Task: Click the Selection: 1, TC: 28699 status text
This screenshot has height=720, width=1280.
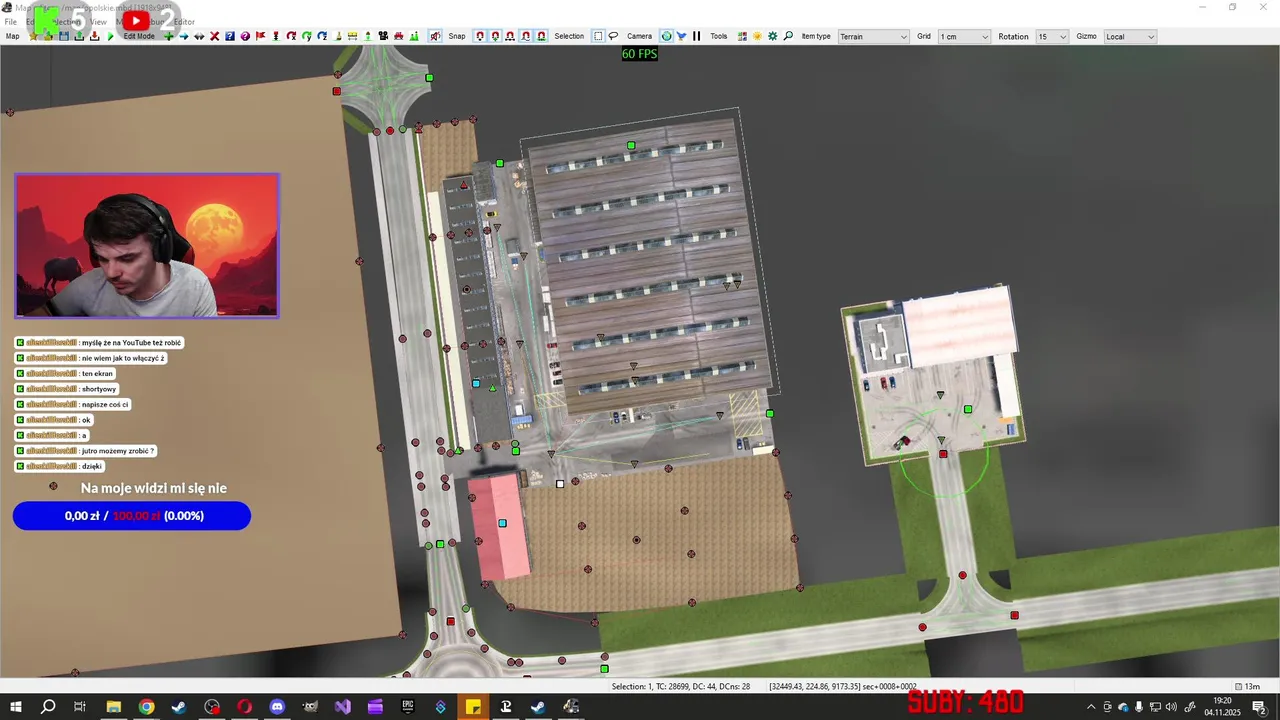Action: [x=681, y=687]
